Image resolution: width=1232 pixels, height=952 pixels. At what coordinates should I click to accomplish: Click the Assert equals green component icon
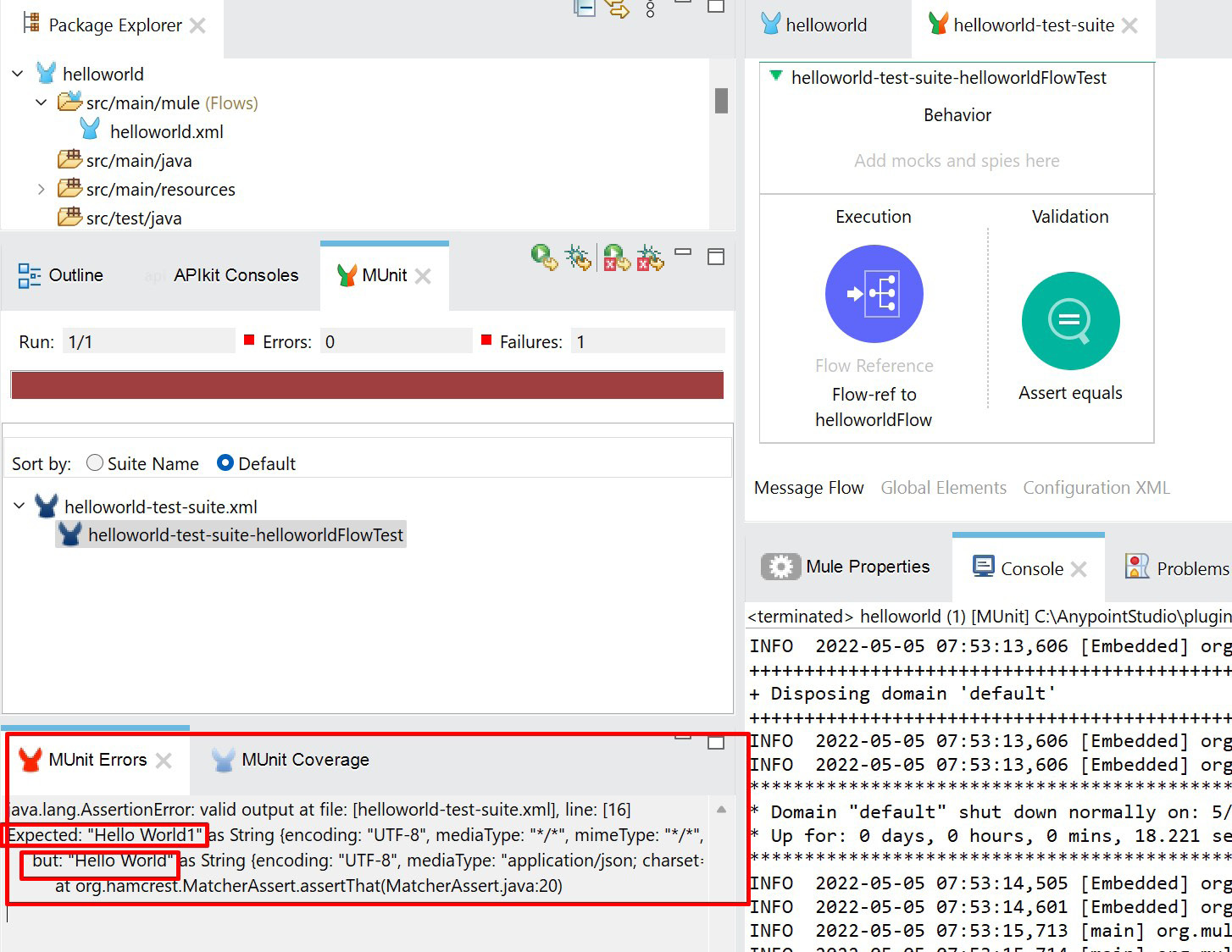(1070, 321)
